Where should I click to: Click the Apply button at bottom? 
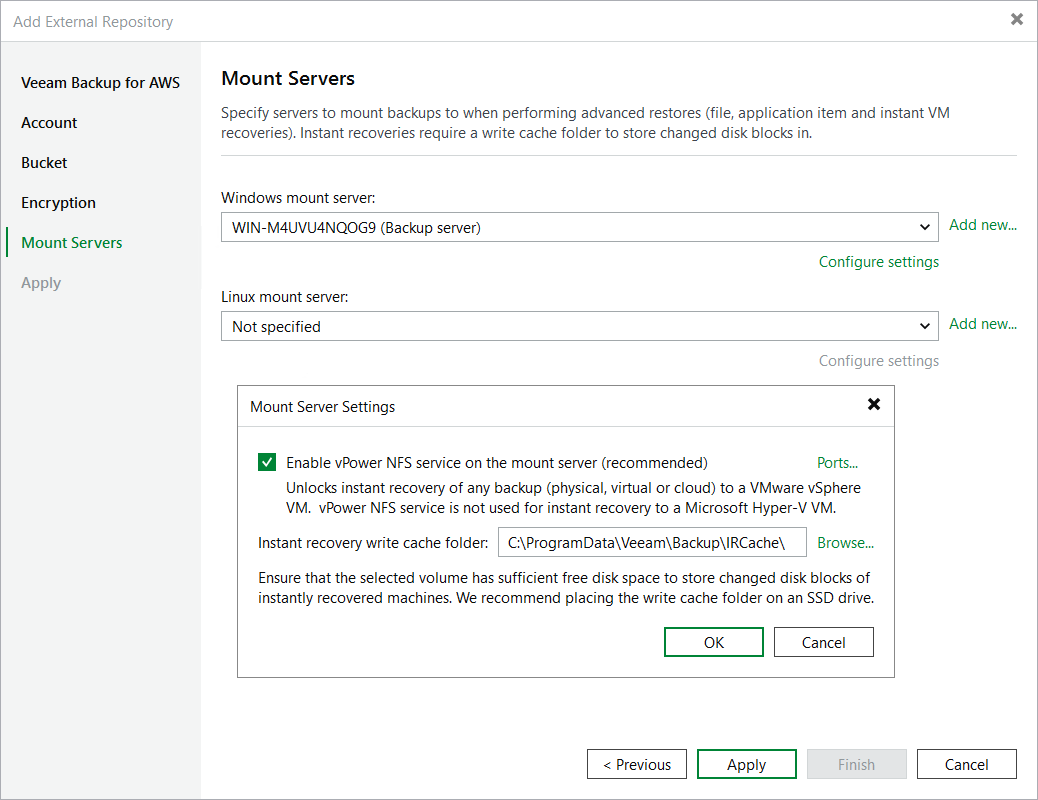747,764
